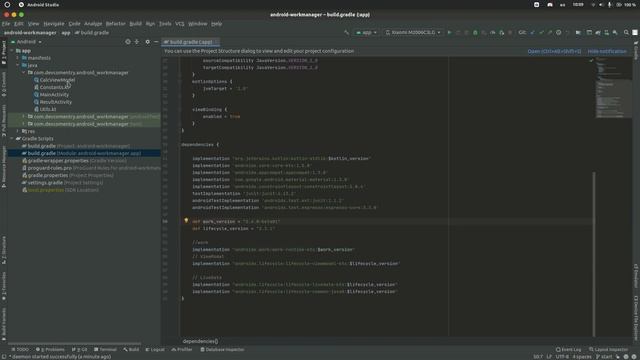This screenshot has height=360, width=640.
Task: Open Favorites side tab
Action: (4, 287)
